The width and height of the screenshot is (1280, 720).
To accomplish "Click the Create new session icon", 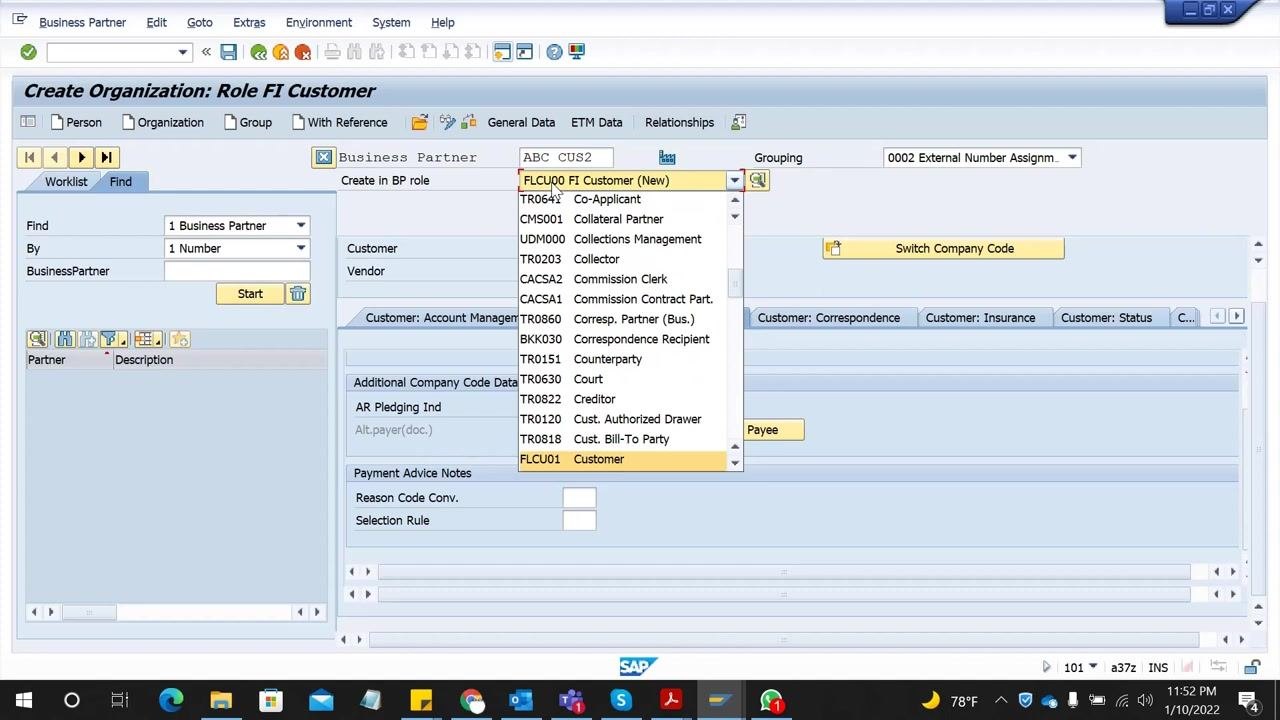I will click(x=502, y=52).
